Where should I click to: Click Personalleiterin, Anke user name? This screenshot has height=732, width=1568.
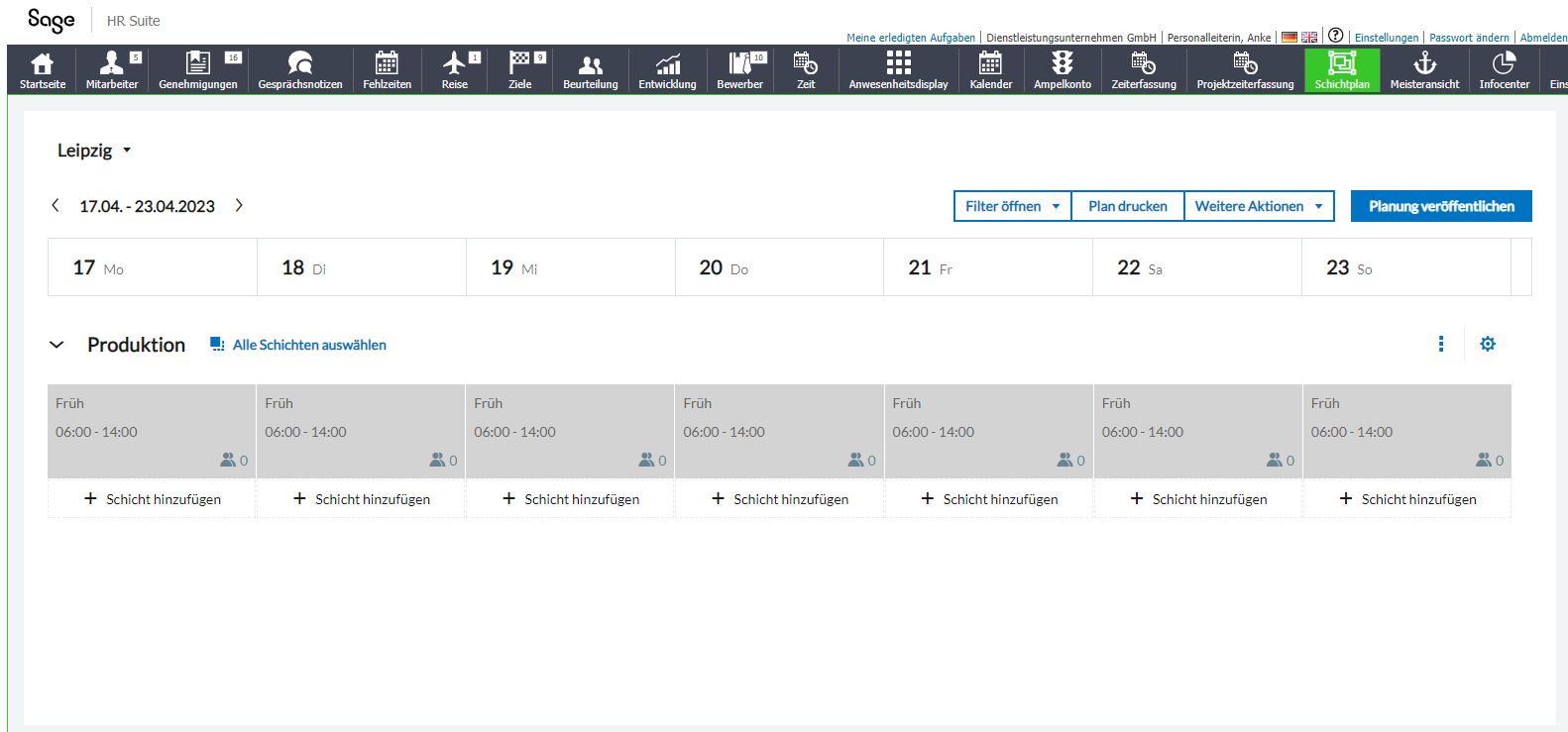click(1219, 38)
